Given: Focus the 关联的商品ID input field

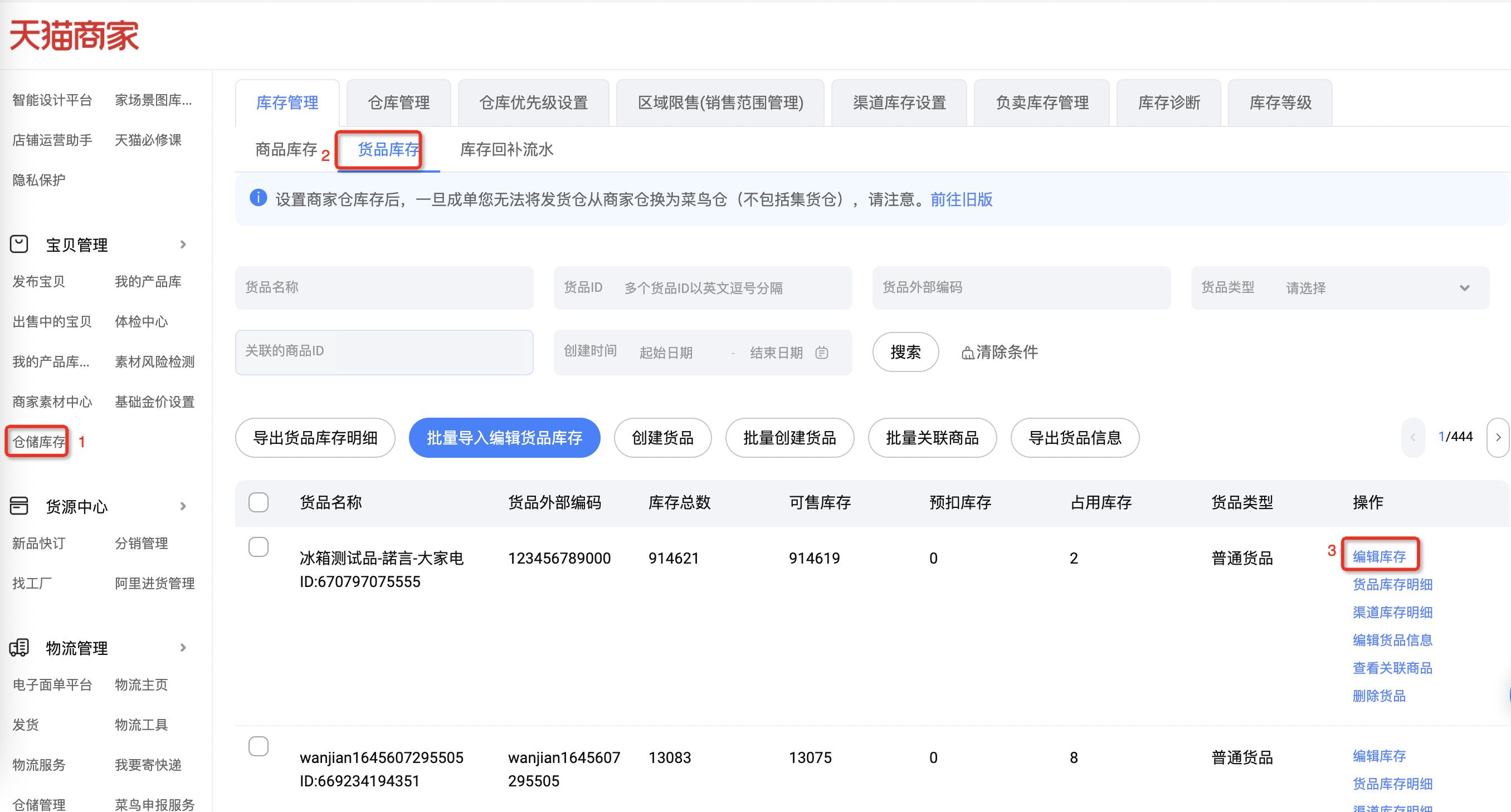Looking at the screenshot, I should pos(384,353).
